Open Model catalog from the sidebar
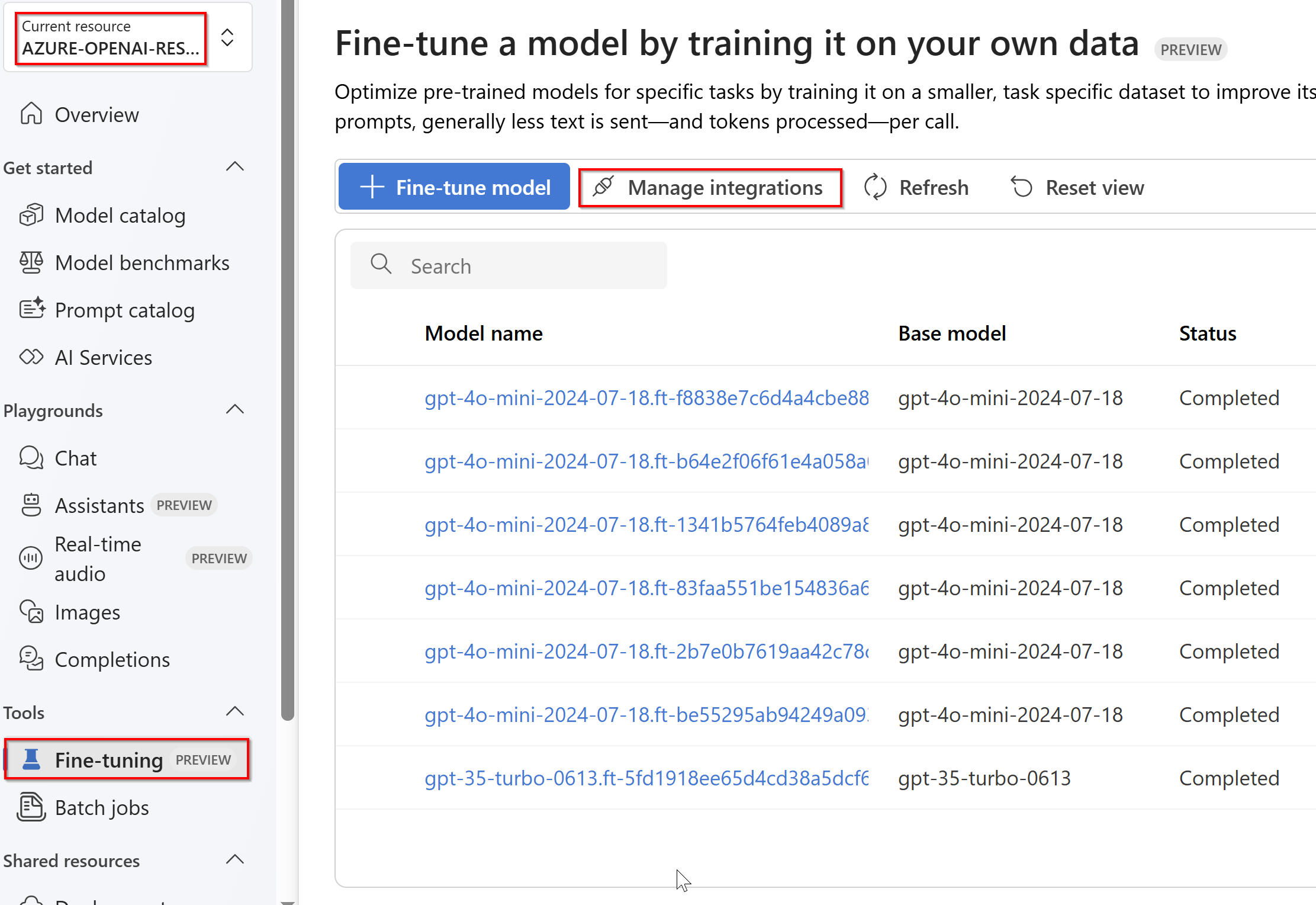The image size is (1316, 905). tap(120, 216)
